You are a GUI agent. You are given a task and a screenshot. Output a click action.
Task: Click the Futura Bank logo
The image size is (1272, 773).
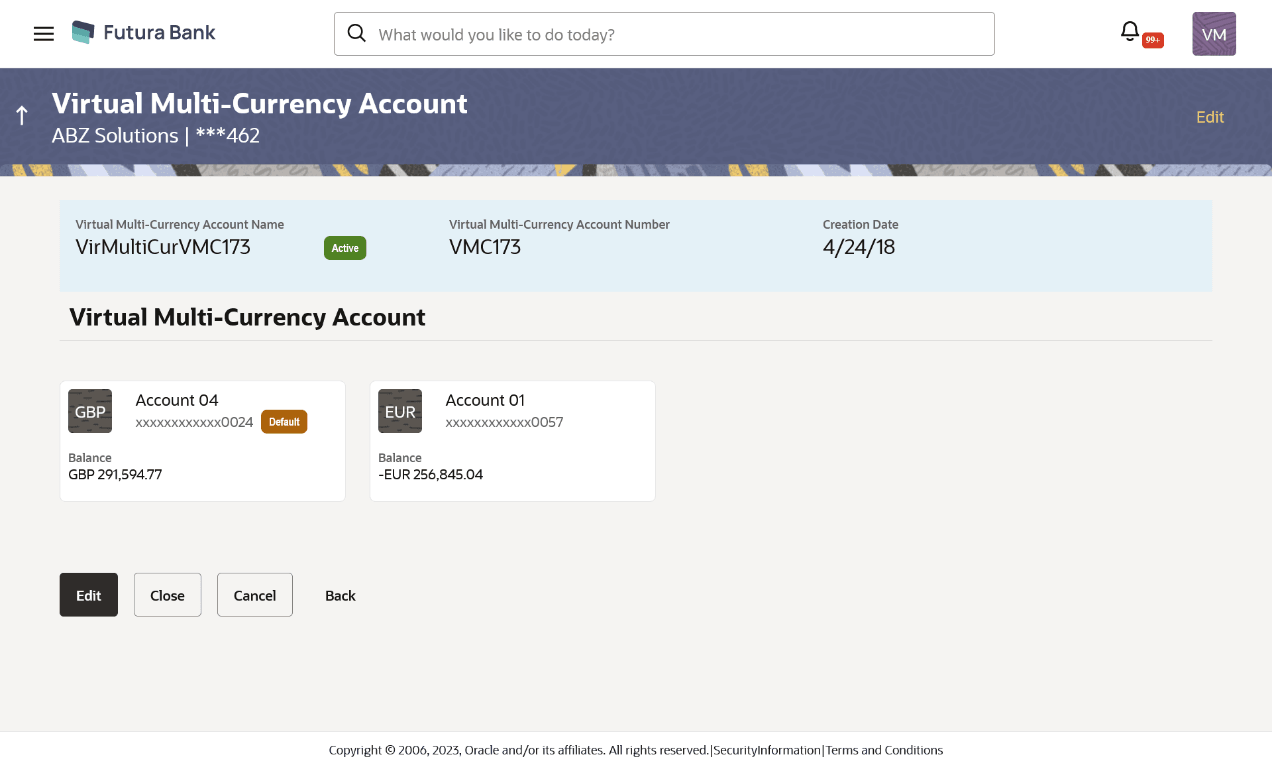(x=143, y=32)
